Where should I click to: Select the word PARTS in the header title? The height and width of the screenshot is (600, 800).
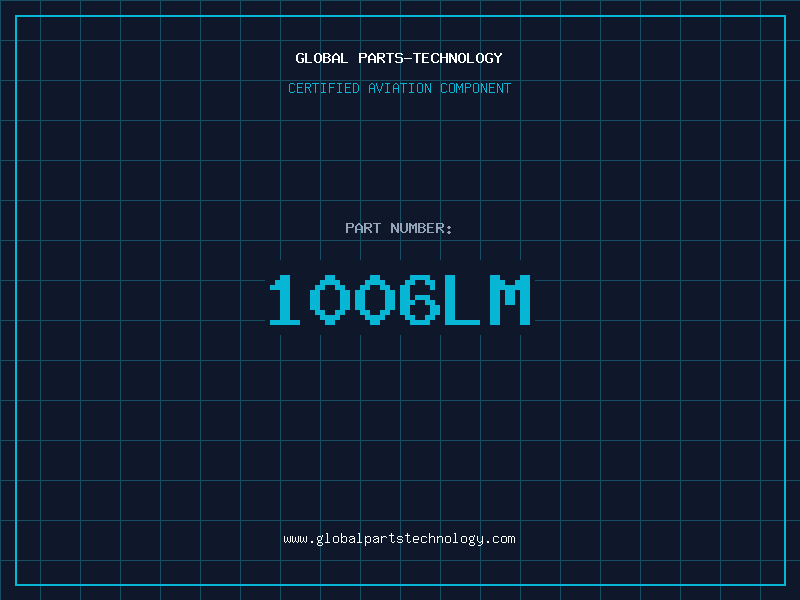click(x=381, y=58)
